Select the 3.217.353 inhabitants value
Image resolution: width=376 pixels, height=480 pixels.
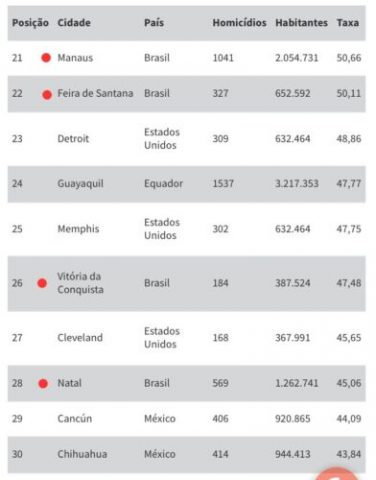tap(297, 184)
